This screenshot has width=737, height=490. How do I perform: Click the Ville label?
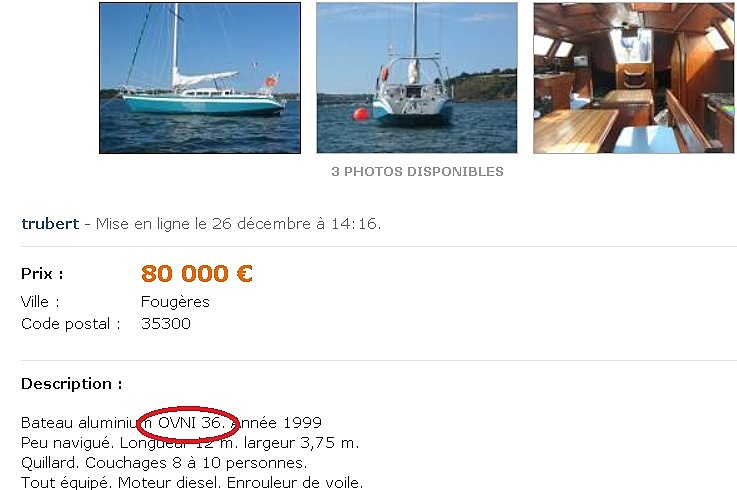pos(40,302)
